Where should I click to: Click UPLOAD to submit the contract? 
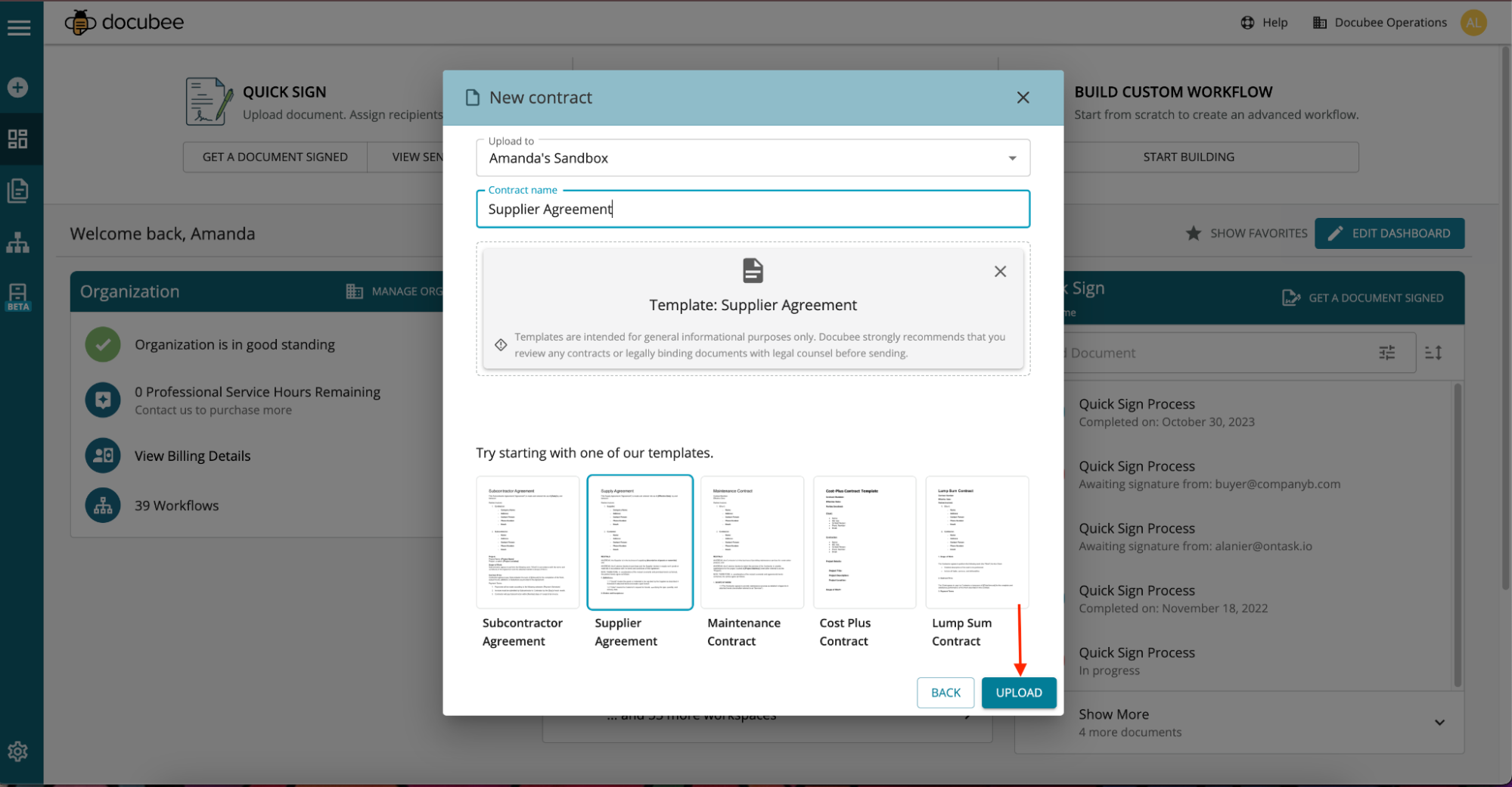[x=1018, y=692]
